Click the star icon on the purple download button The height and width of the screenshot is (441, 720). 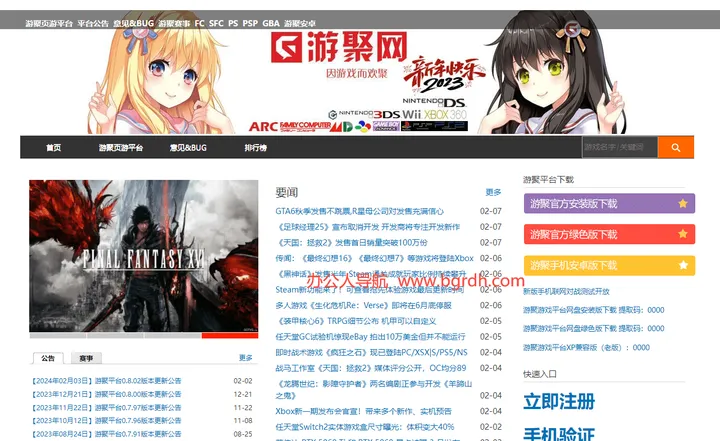[x=683, y=203]
